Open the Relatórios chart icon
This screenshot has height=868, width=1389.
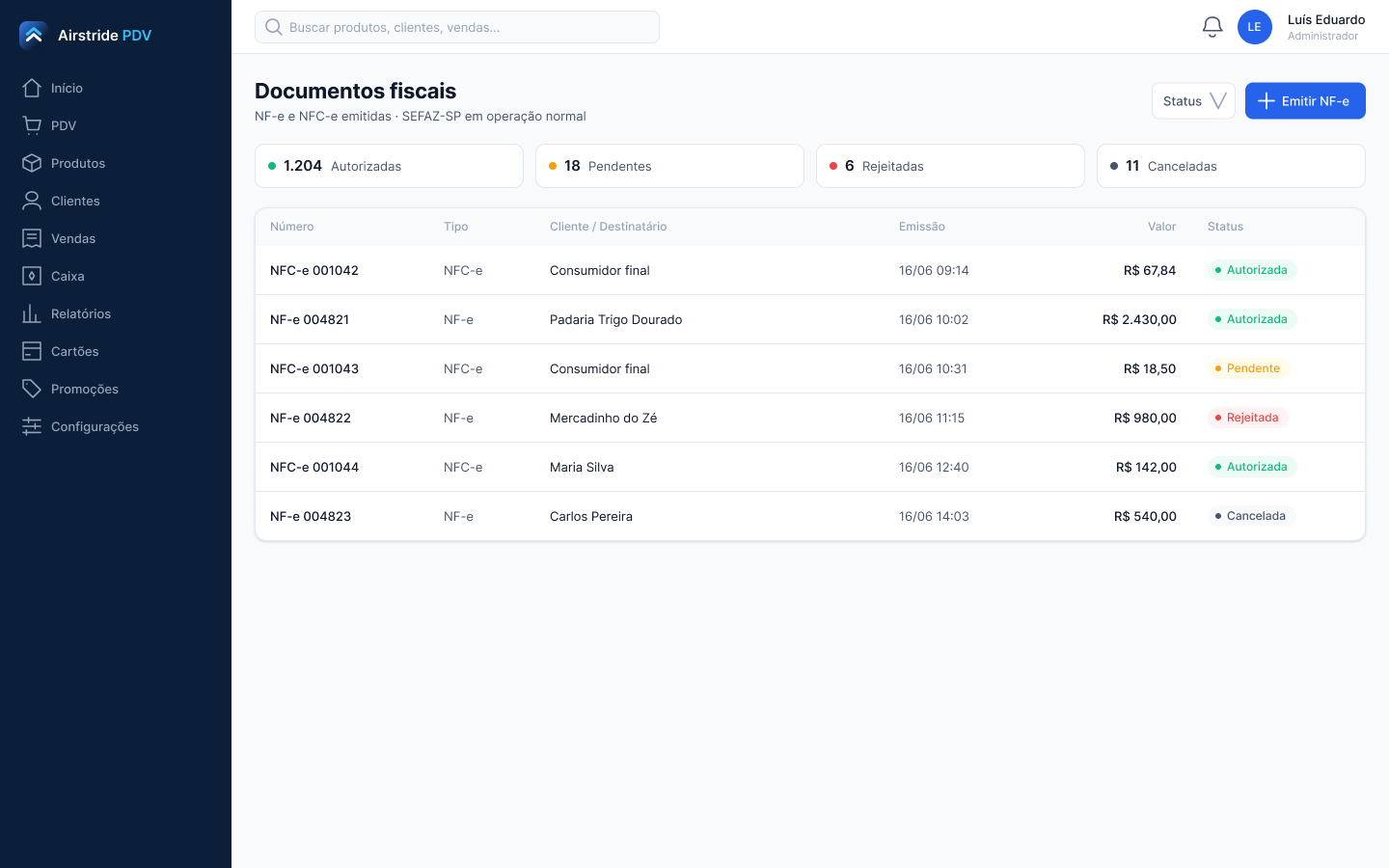[x=32, y=313]
